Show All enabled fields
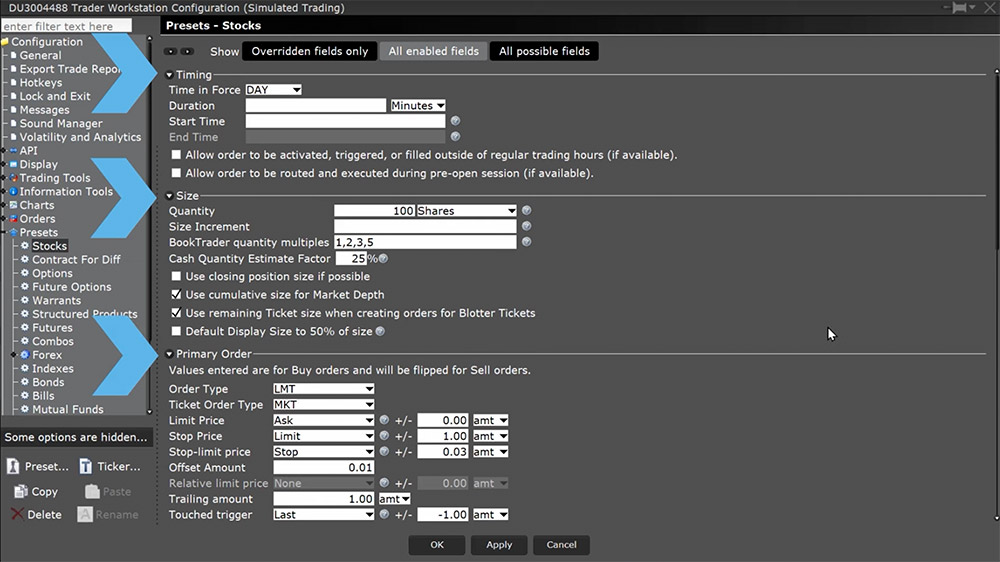This screenshot has width=1000, height=562. (434, 51)
